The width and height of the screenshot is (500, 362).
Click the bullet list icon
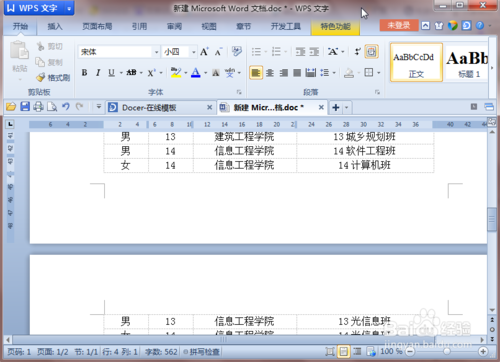coord(256,52)
